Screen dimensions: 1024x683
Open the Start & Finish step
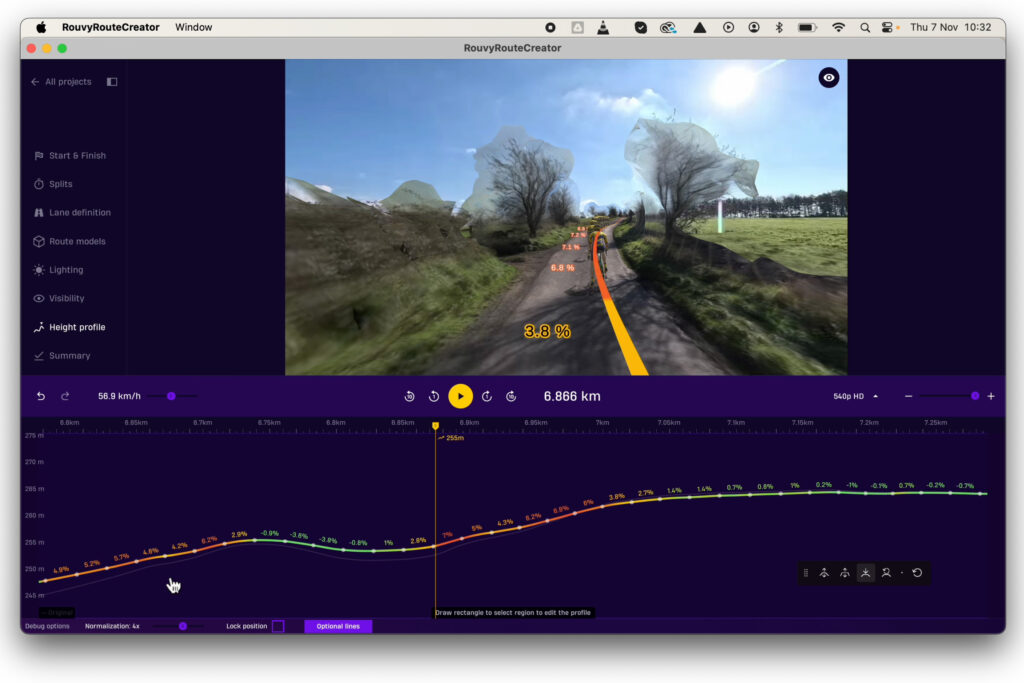[x=70, y=155]
